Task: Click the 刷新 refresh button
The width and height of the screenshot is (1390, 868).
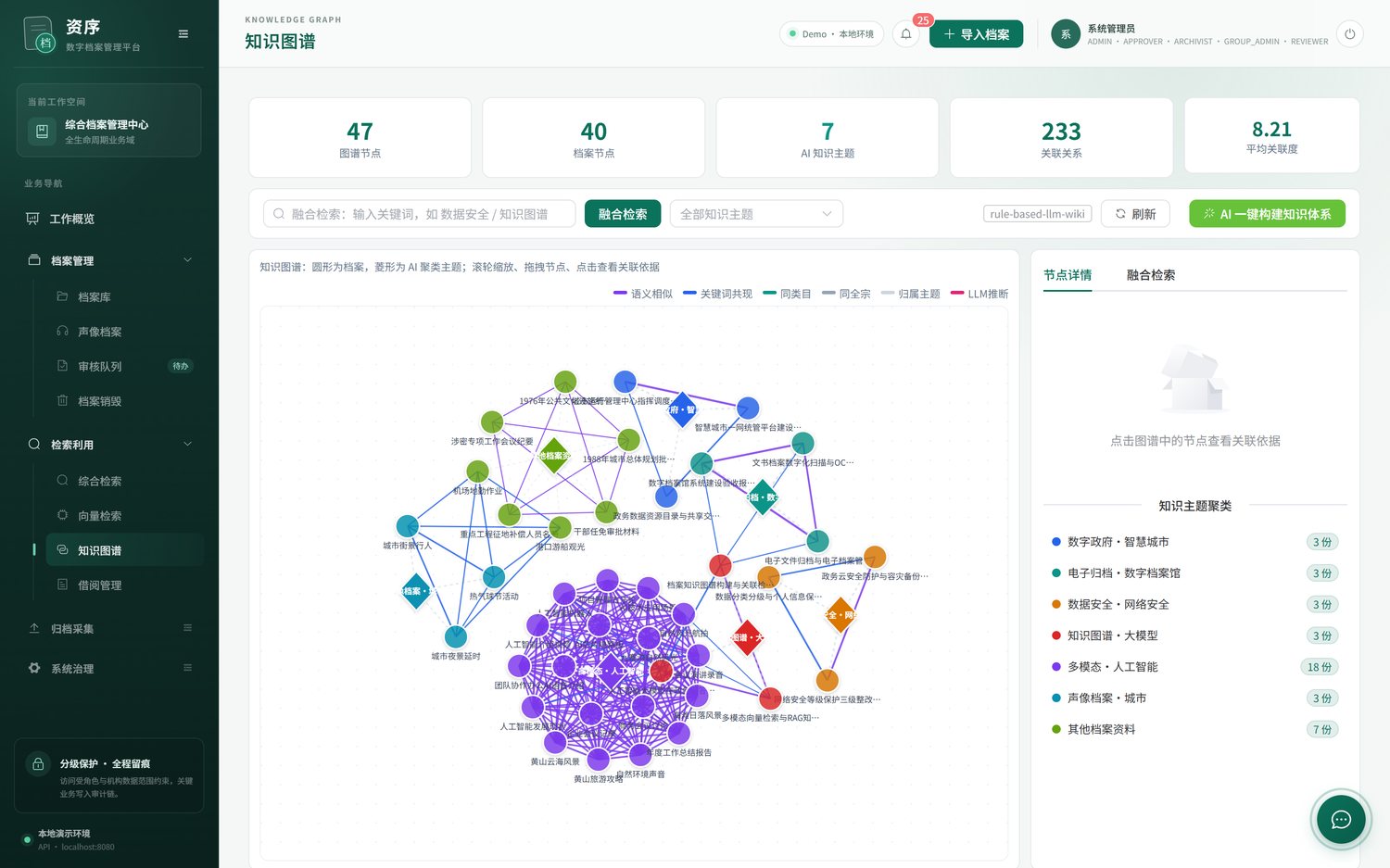Action: click(x=1136, y=214)
